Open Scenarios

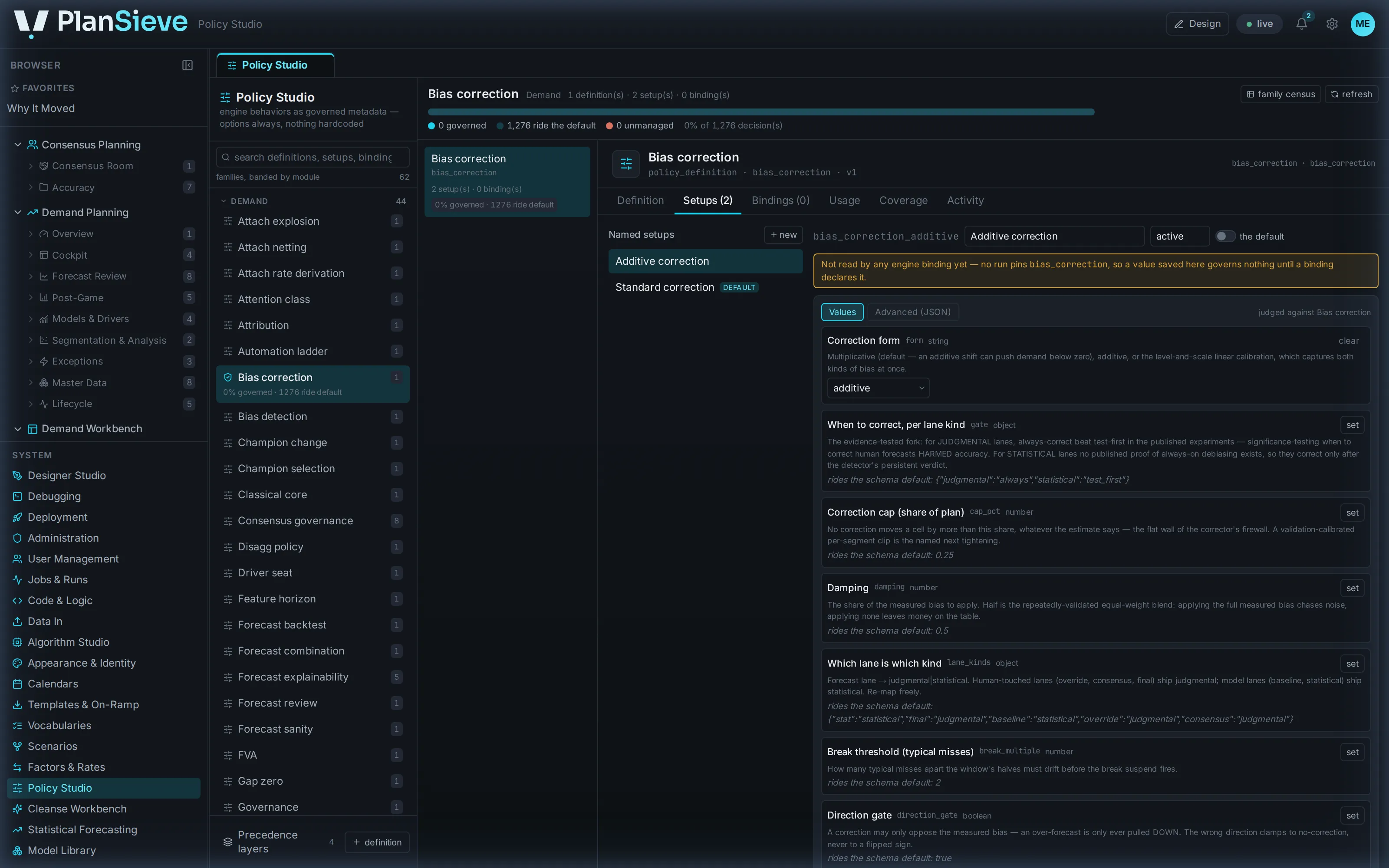click(x=104, y=746)
